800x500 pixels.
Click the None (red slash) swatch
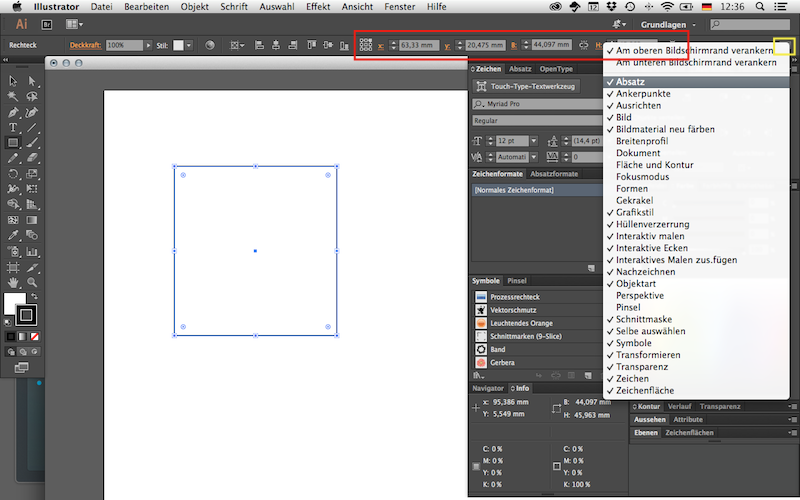tap(34, 337)
